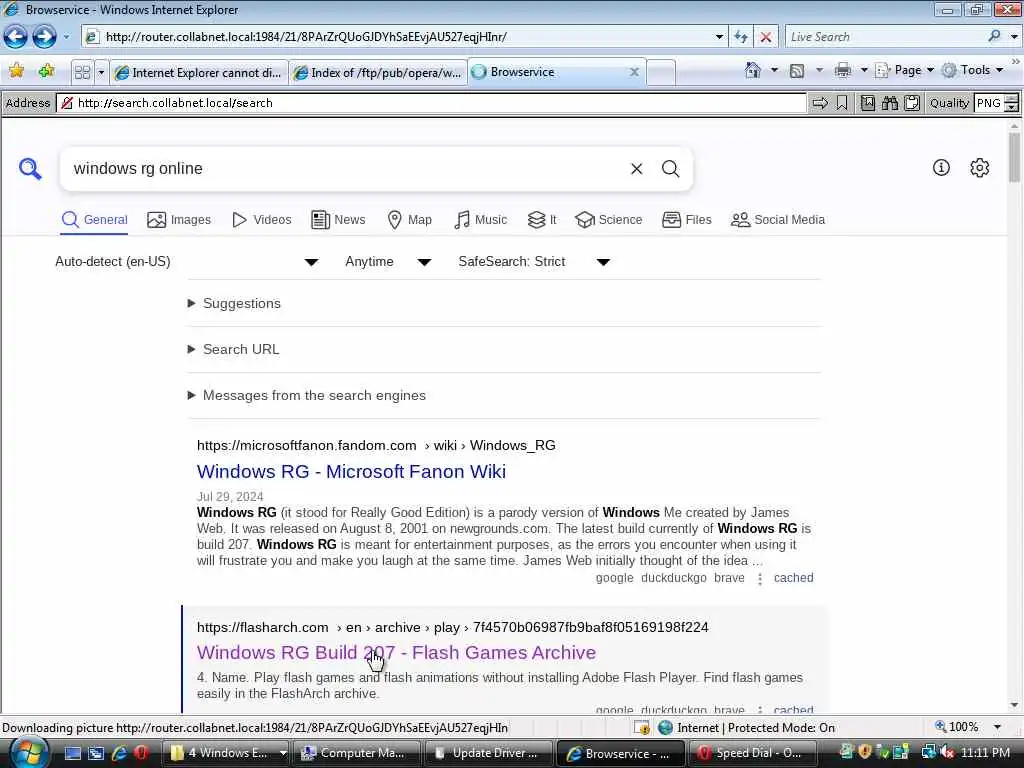1024x768 pixels.
Task: Open a new blank tab
Action: (661, 72)
